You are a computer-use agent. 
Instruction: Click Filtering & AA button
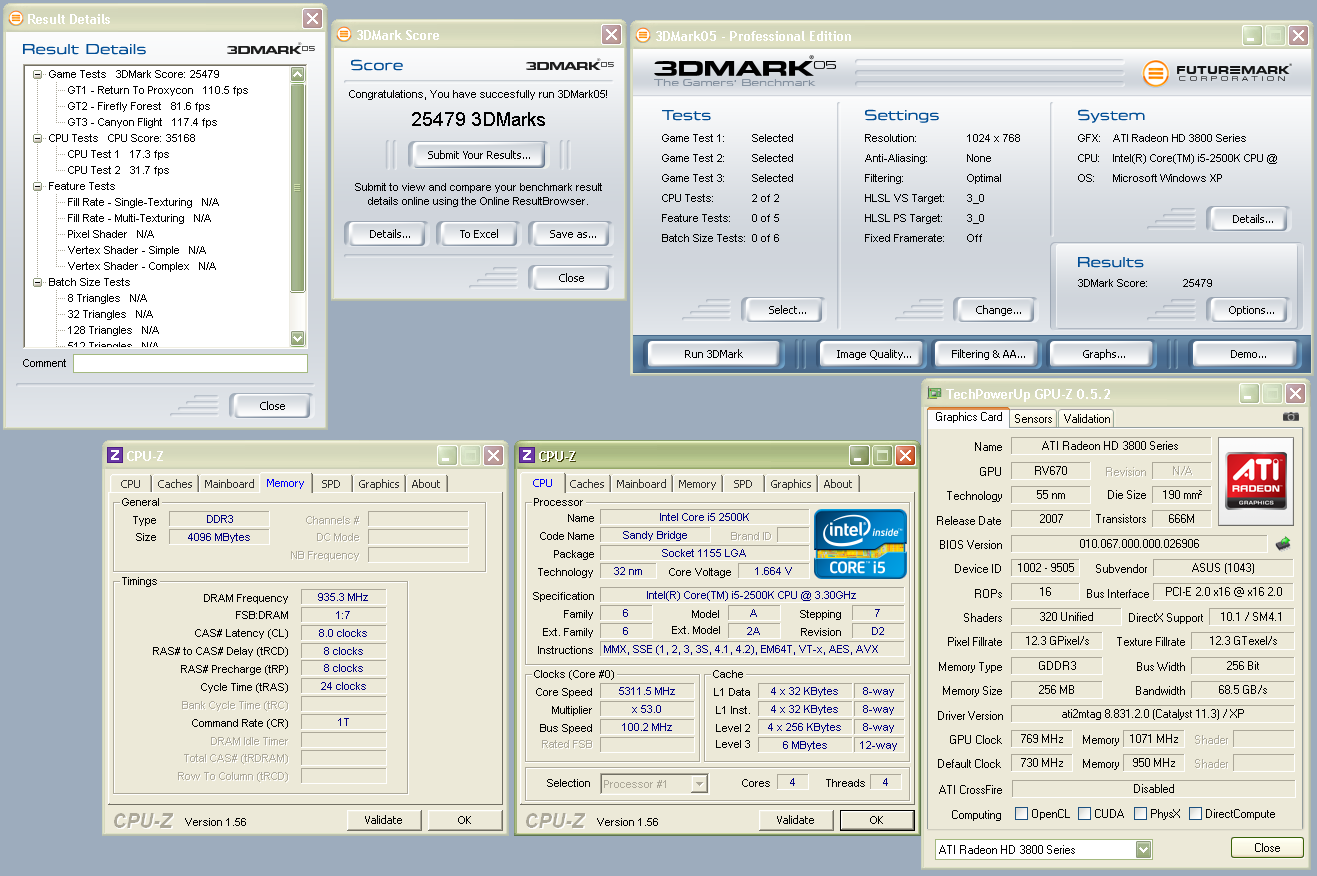(x=989, y=353)
